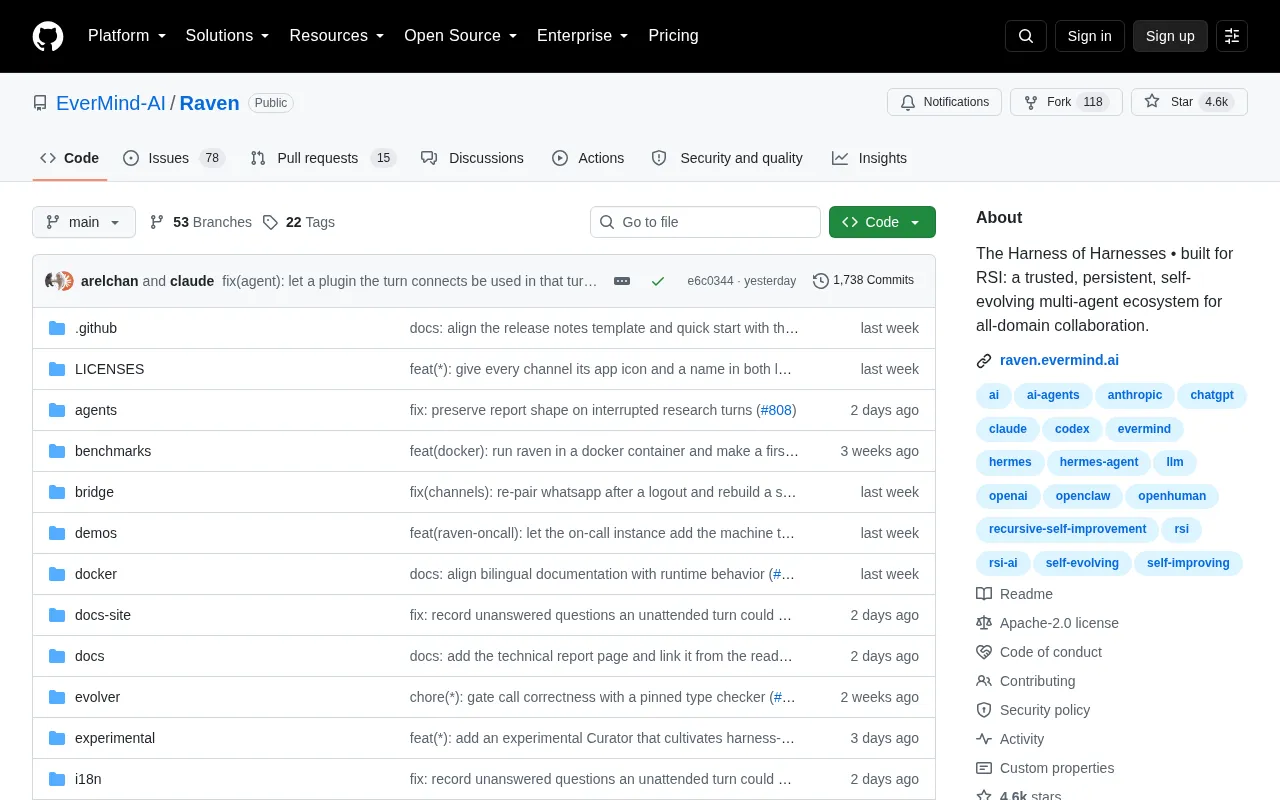Screen dimensions: 1280x800
Task: Select the Code repository tab
Action: pos(70,158)
